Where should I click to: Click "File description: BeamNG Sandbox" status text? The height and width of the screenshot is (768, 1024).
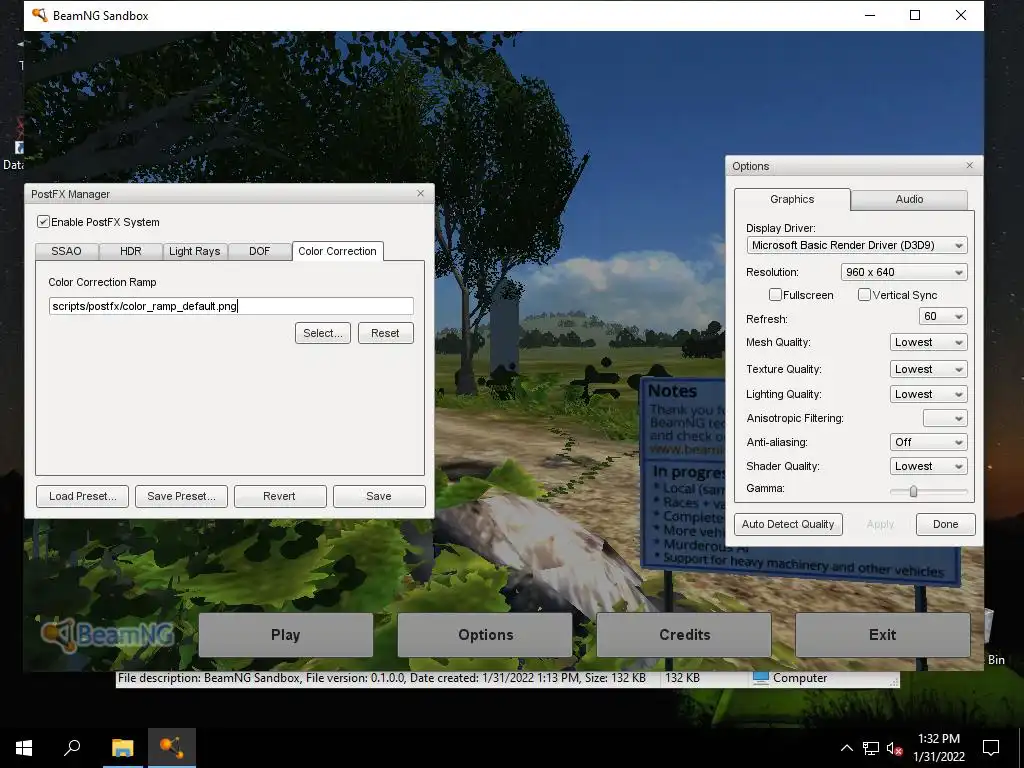[x=210, y=678]
